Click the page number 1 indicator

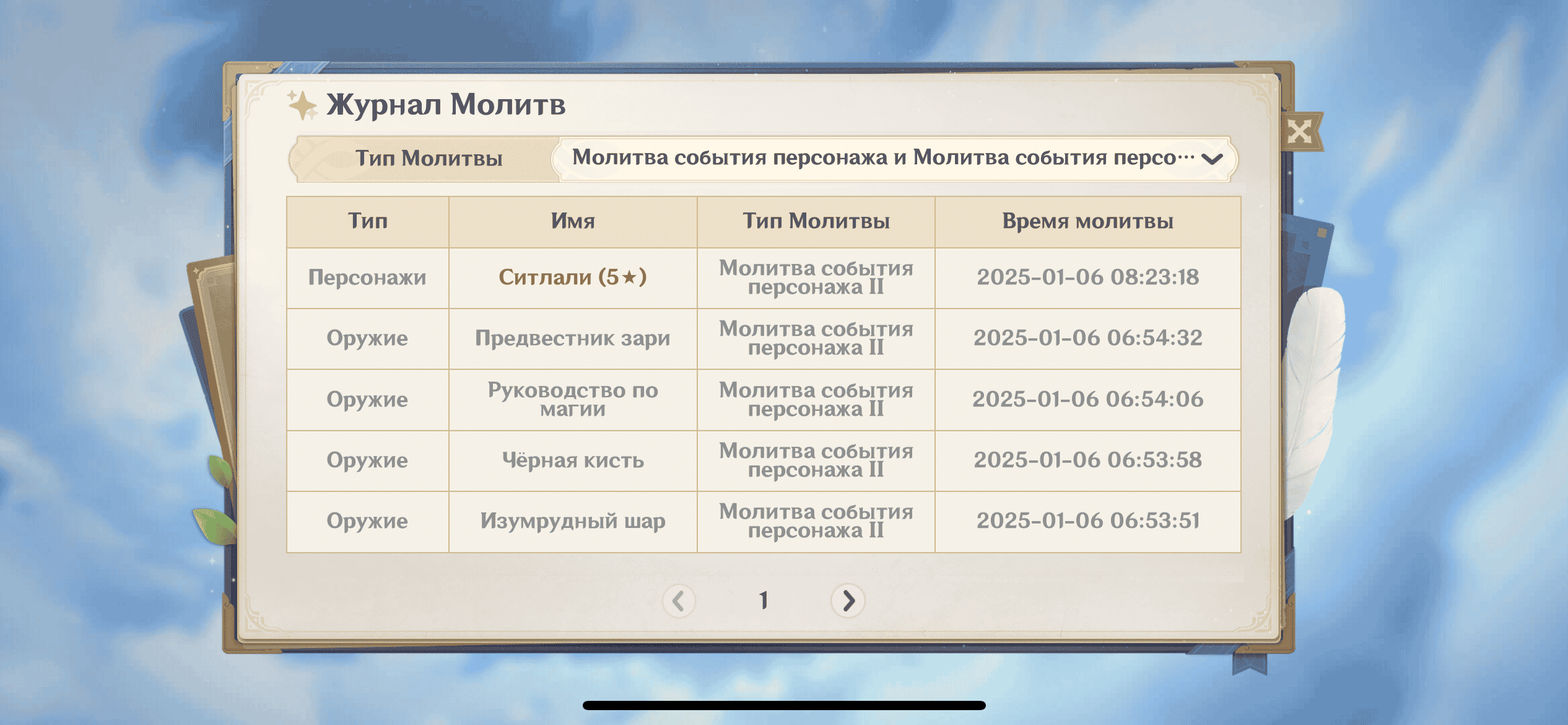(764, 600)
